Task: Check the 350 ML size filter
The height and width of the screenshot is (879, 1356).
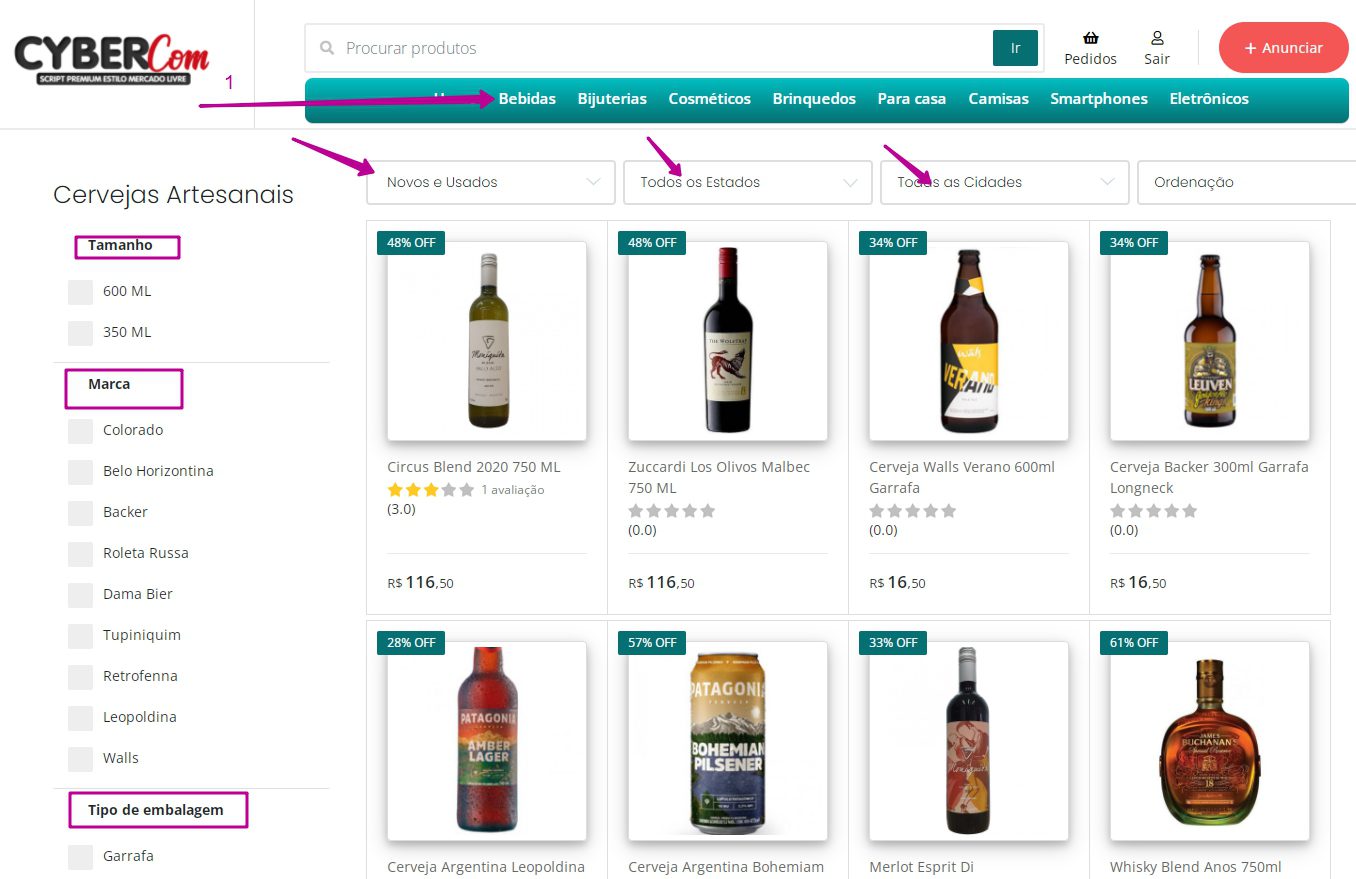Action: pos(80,333)
